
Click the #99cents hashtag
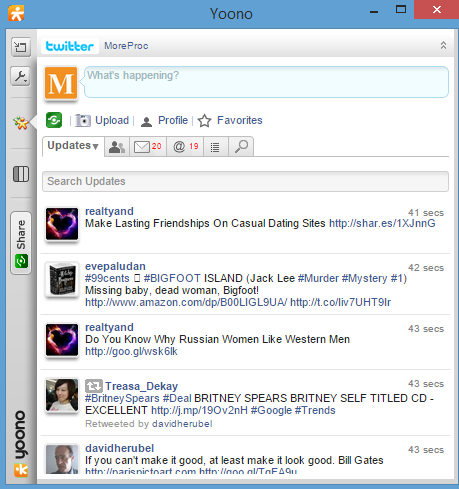107,278
